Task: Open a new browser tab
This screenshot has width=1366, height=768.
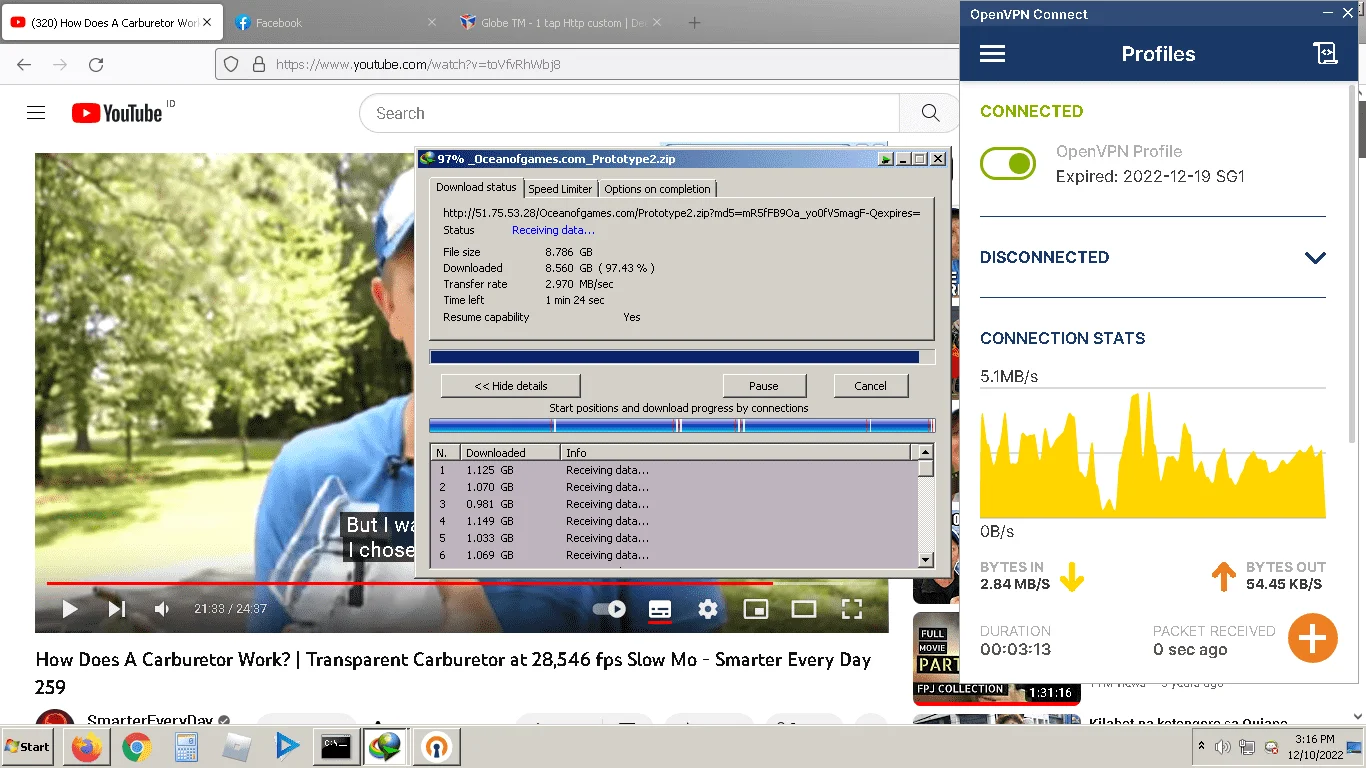Action: pos(694,22)
